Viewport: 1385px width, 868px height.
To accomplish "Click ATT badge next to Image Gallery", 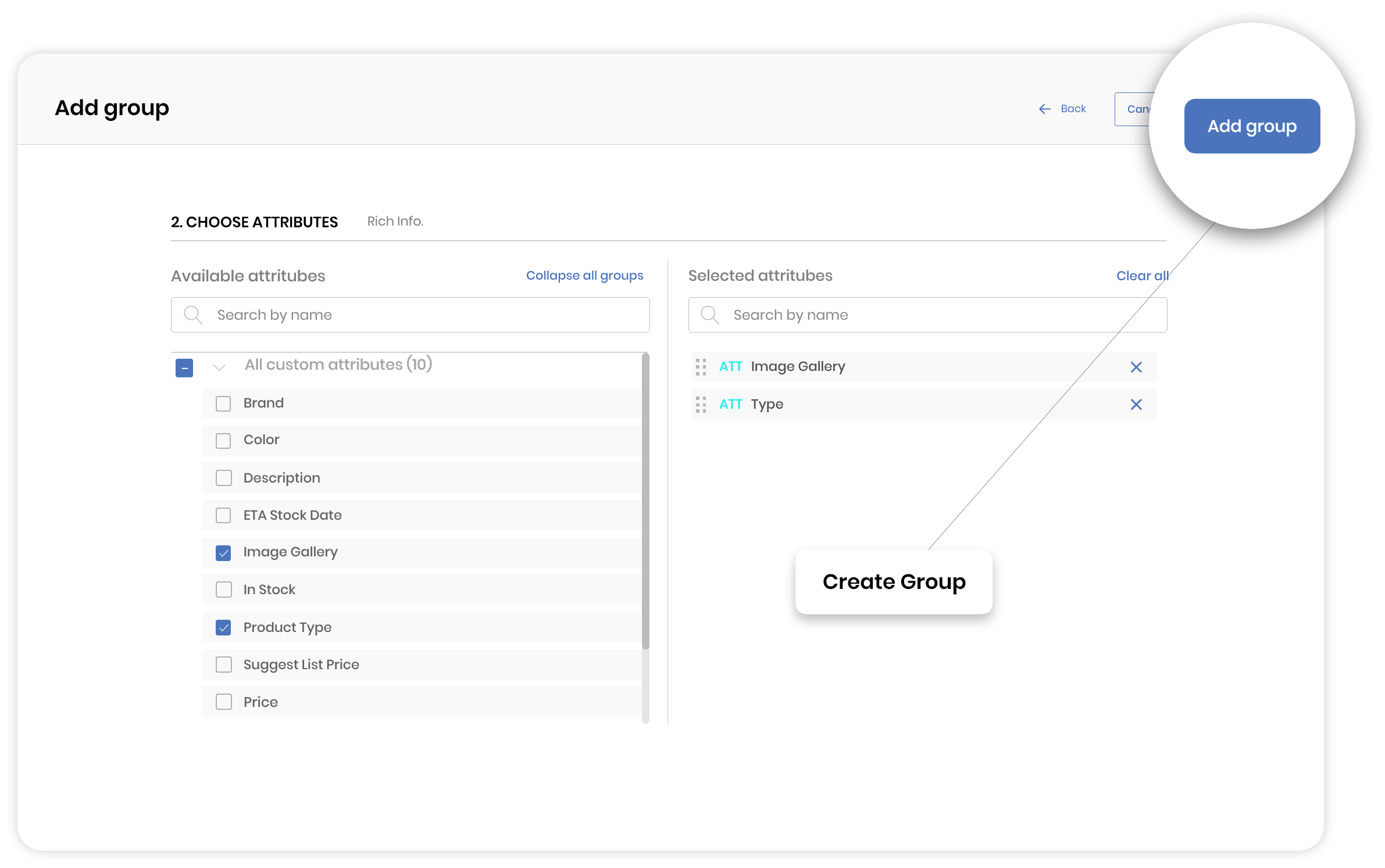I will pos(730,366).
